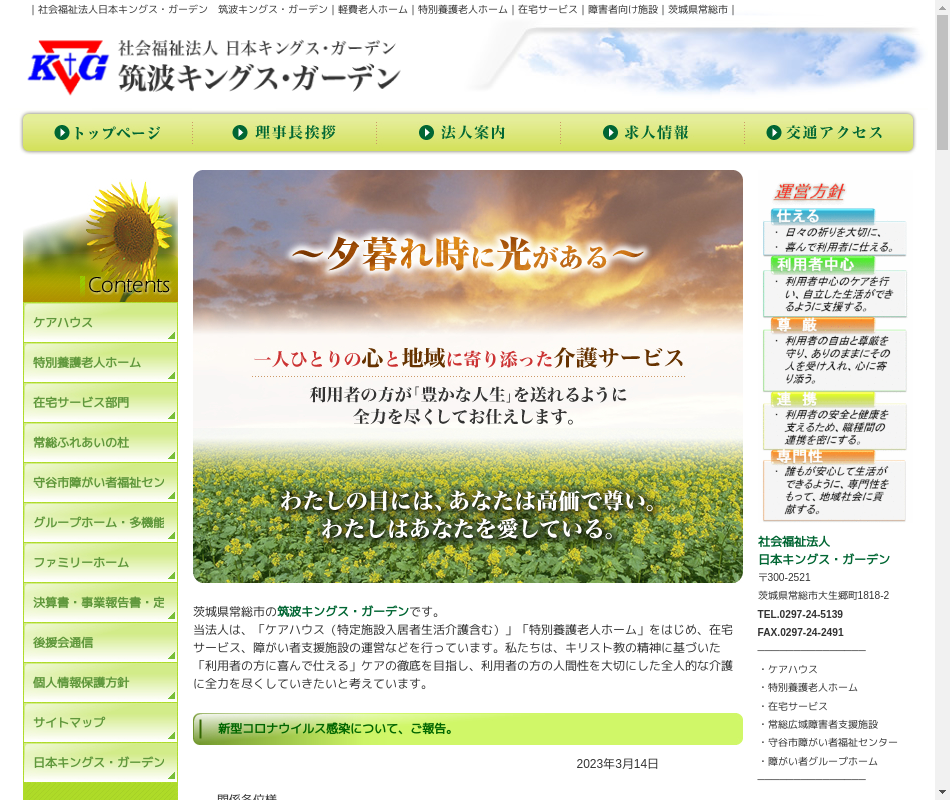Open the 法人案内 menu item
This screenshot has height=800, width=950.
point(463,133)
